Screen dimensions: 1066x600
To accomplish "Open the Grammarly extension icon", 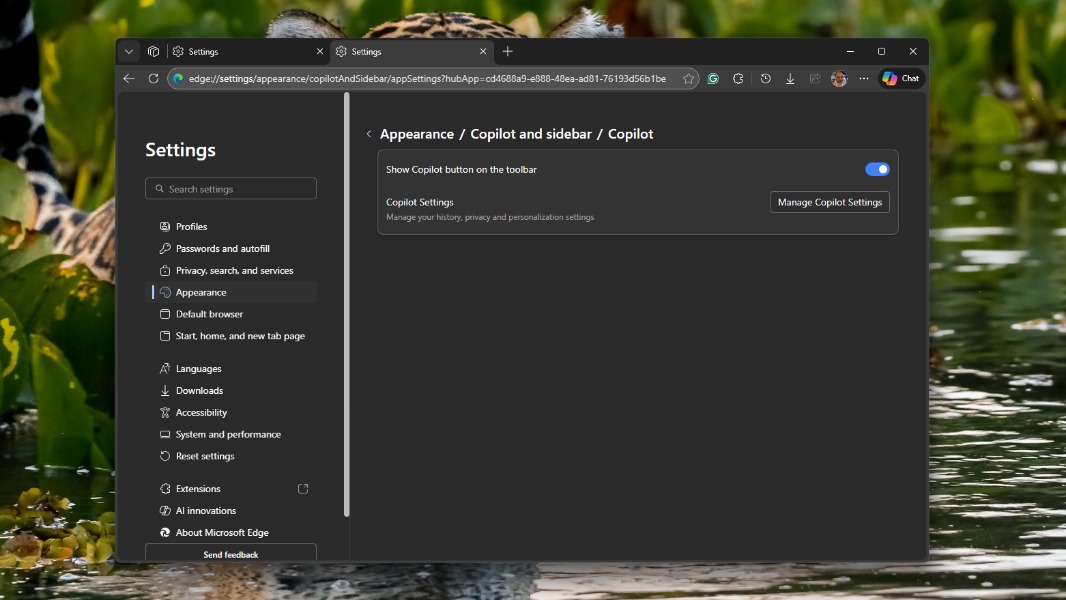I will 713,79.
